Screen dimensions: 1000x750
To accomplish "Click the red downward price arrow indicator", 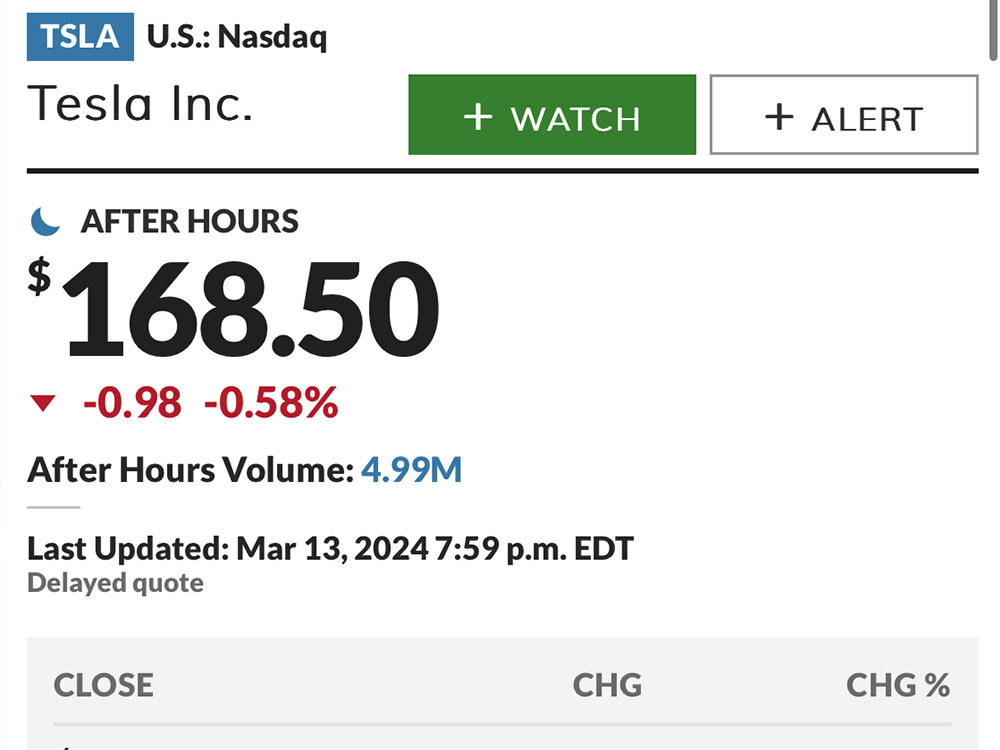I will pos(43,402).
